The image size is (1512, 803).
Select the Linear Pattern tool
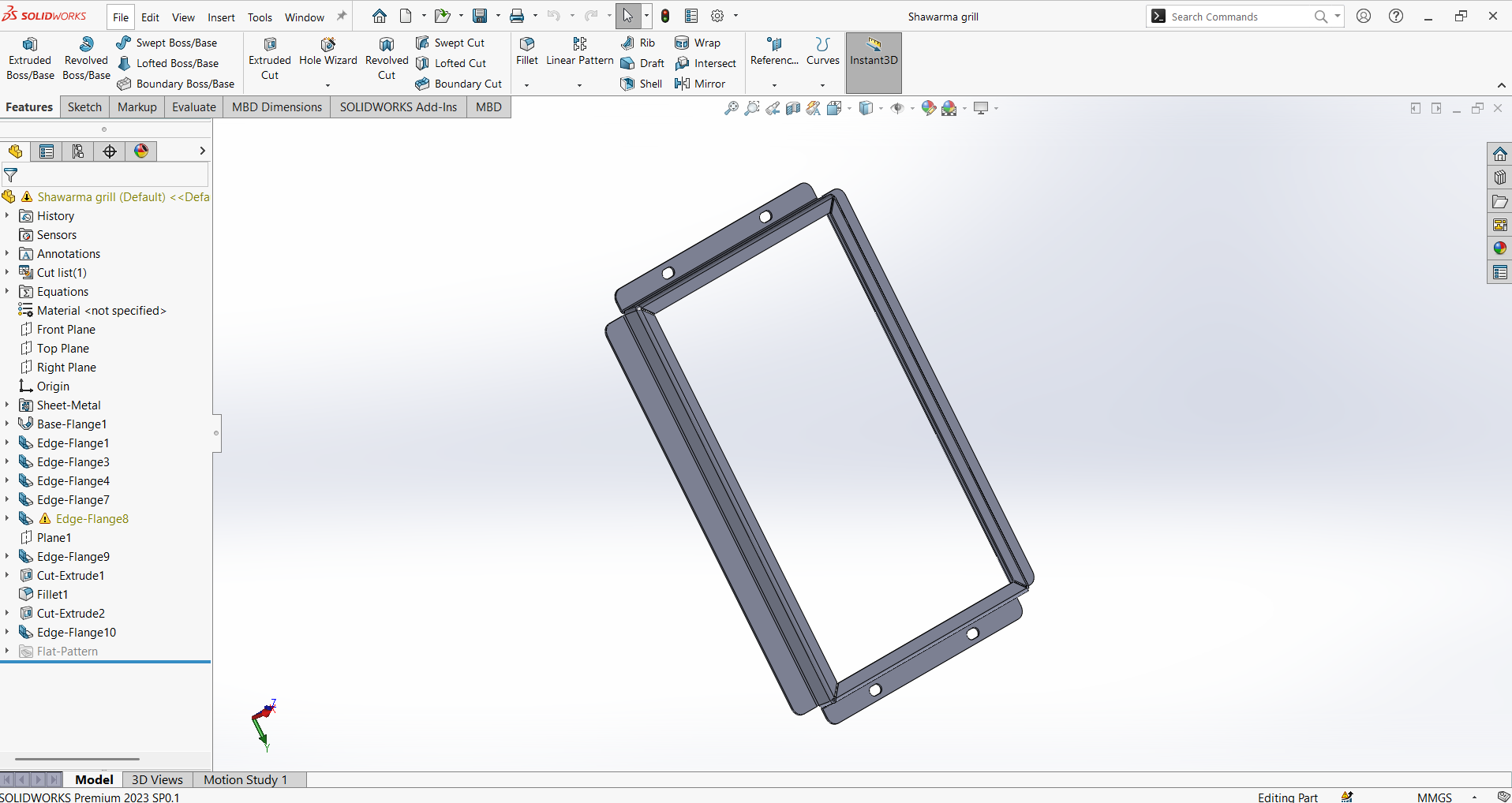tap(580, 52)
